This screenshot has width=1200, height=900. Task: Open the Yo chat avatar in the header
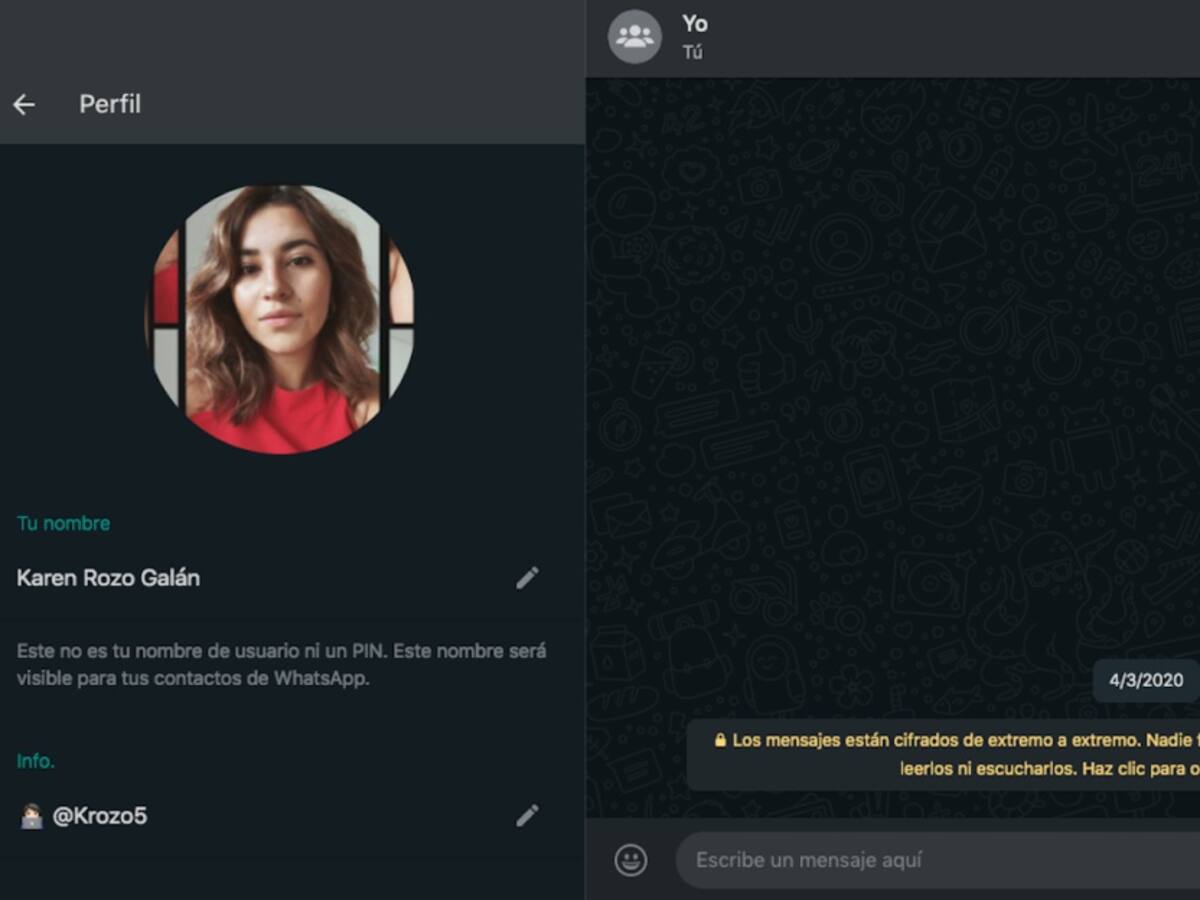[635, 36]
